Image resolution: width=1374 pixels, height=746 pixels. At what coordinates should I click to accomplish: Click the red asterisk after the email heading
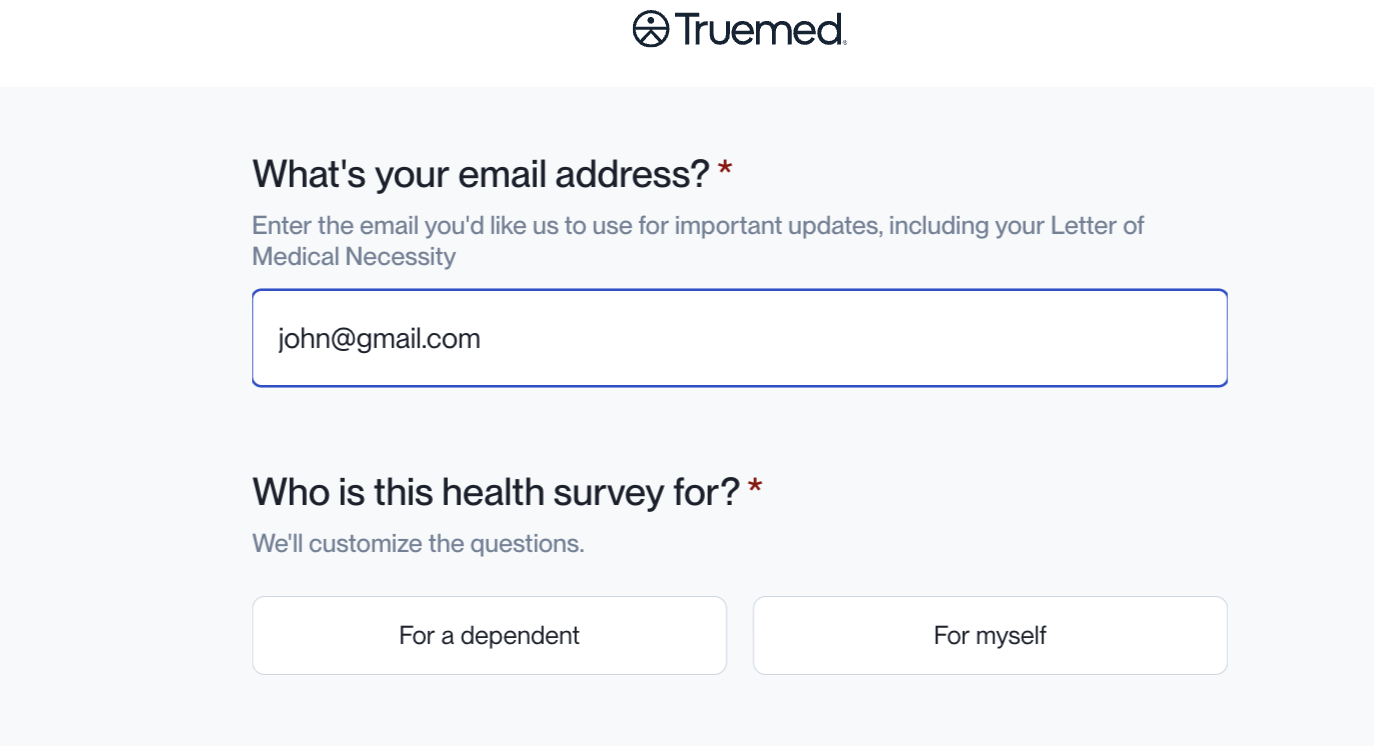tap(725, 171)
